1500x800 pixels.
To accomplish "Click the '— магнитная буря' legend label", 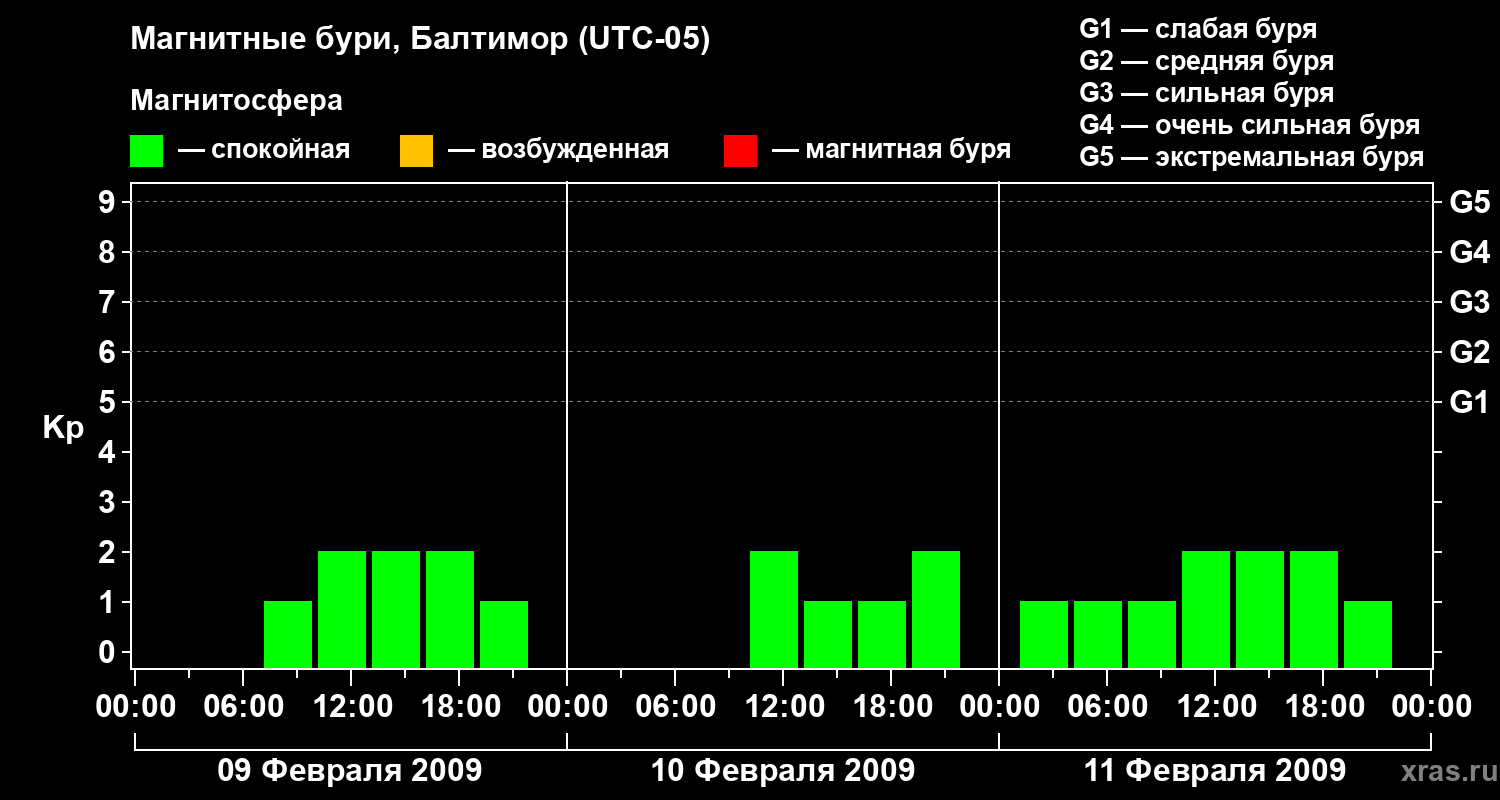I will click(x=891, y=151).
